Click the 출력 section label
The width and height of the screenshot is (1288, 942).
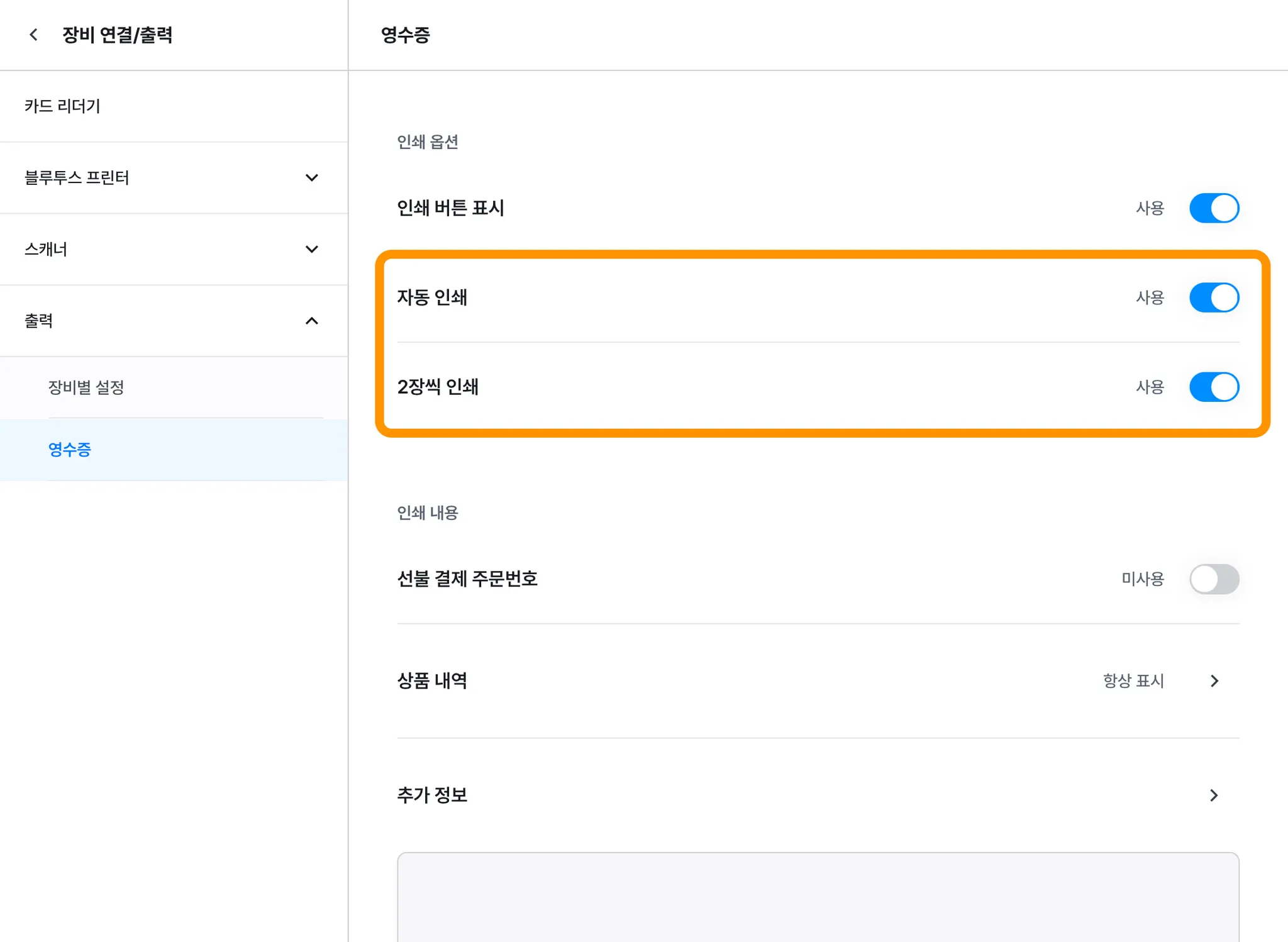(x=39, y=321)
